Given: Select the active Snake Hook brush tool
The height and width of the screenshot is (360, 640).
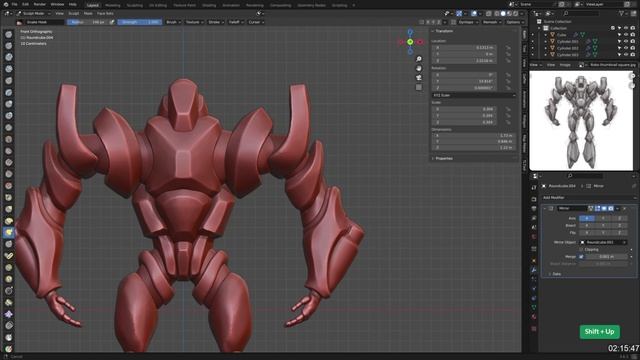Looking at the screenshot, I should pyautogui.click(x=9, y=232).
